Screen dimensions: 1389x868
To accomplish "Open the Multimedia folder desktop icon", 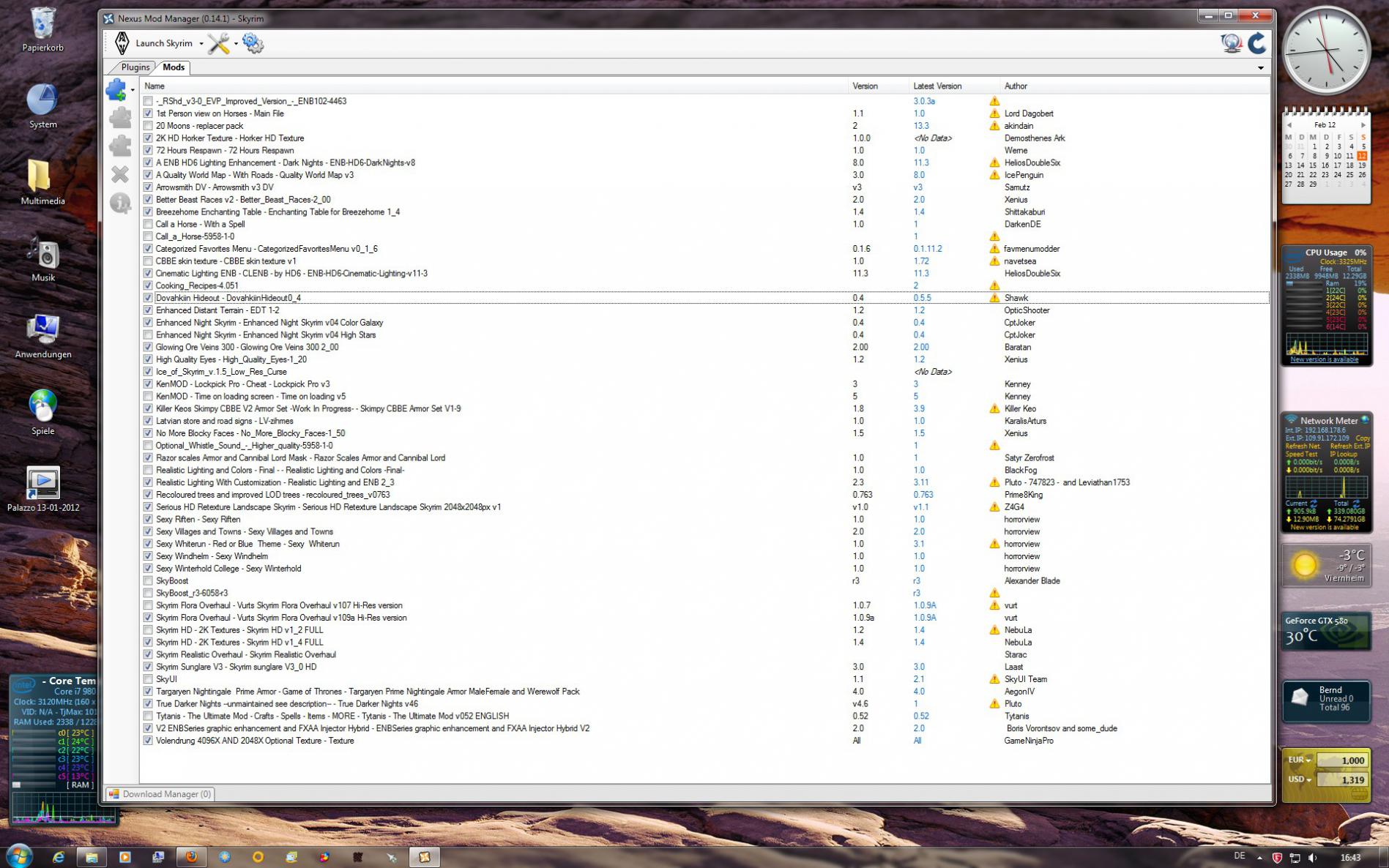I will (42, 183).
